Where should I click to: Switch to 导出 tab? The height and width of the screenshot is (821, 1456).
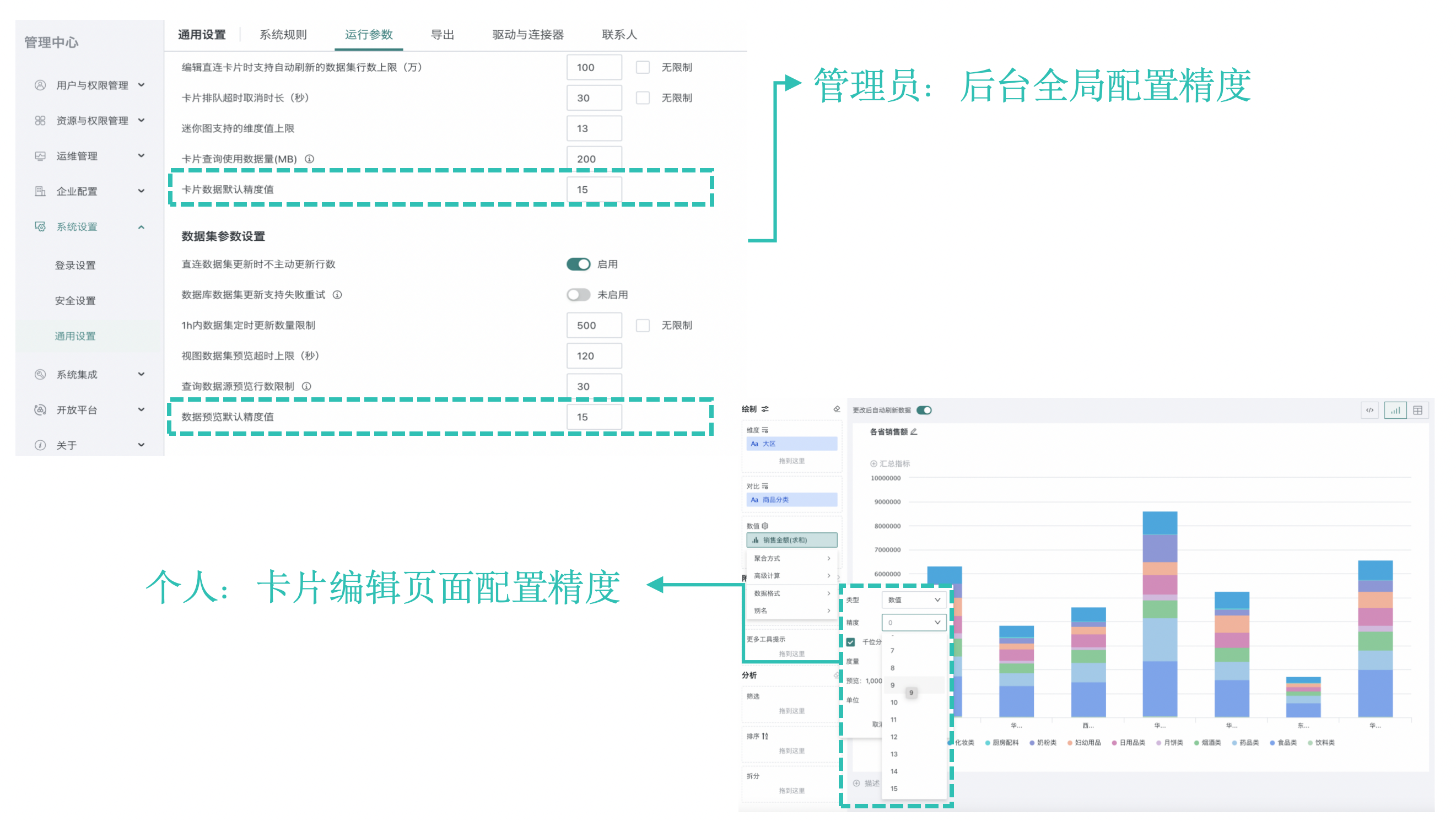click(x=442, y=35)
